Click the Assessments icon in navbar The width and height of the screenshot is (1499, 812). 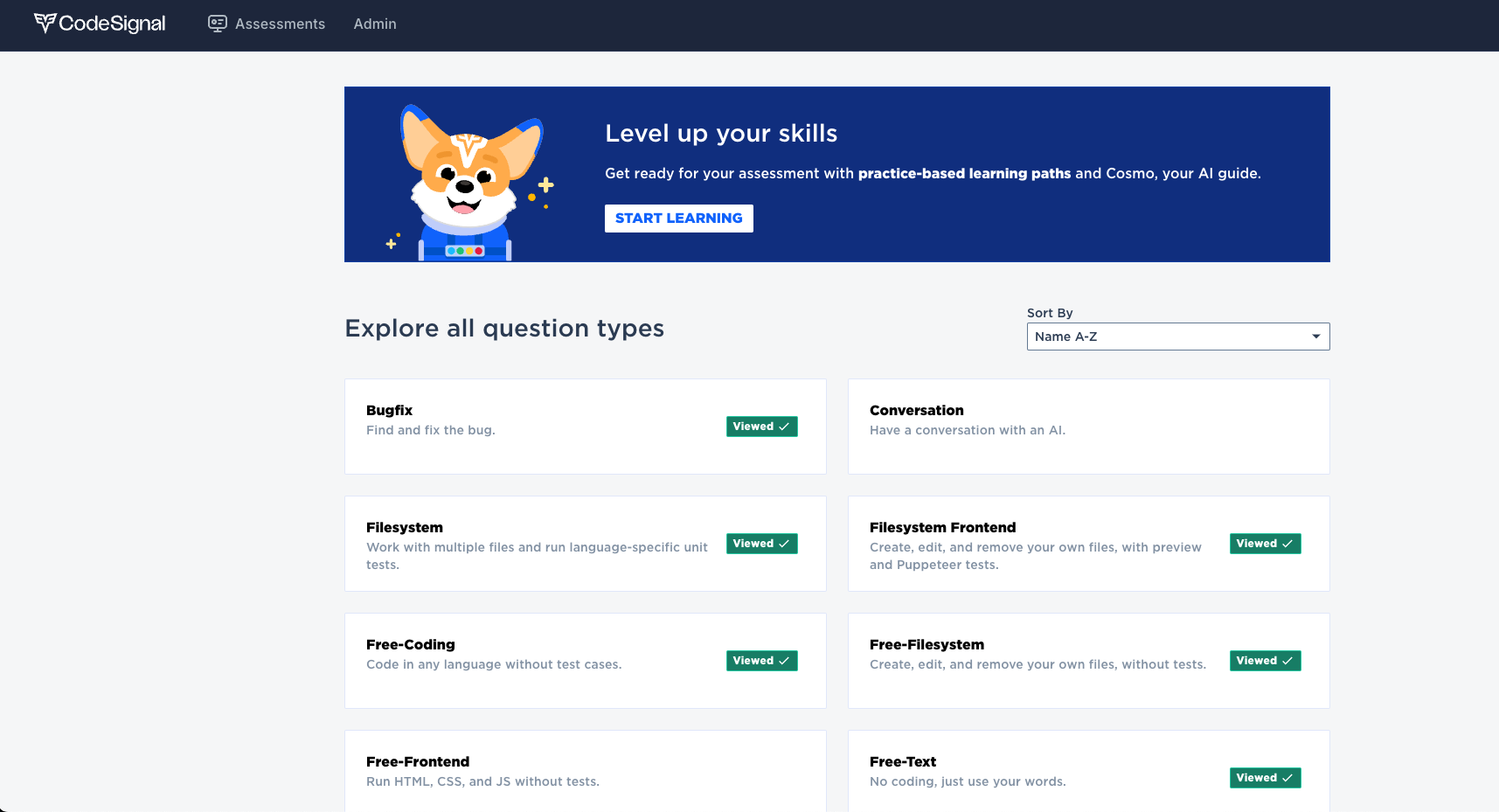(218, 24)
